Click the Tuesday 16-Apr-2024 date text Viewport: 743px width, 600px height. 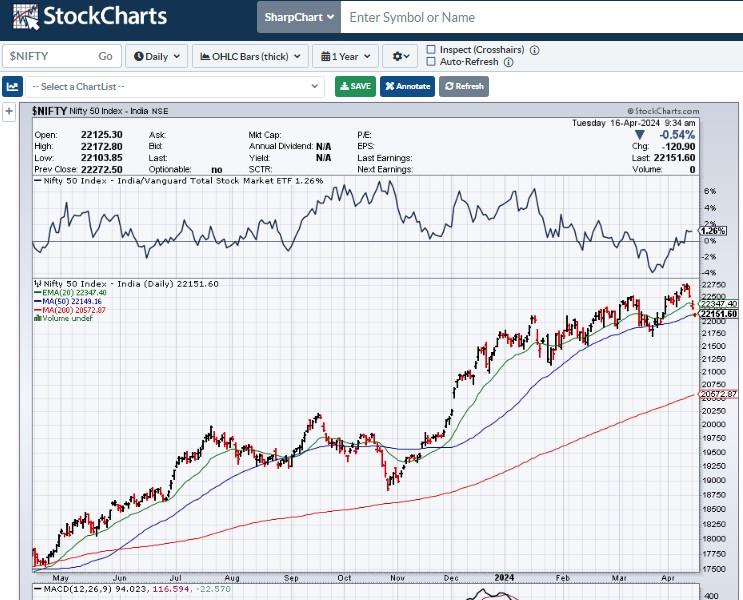coord(616,123)
